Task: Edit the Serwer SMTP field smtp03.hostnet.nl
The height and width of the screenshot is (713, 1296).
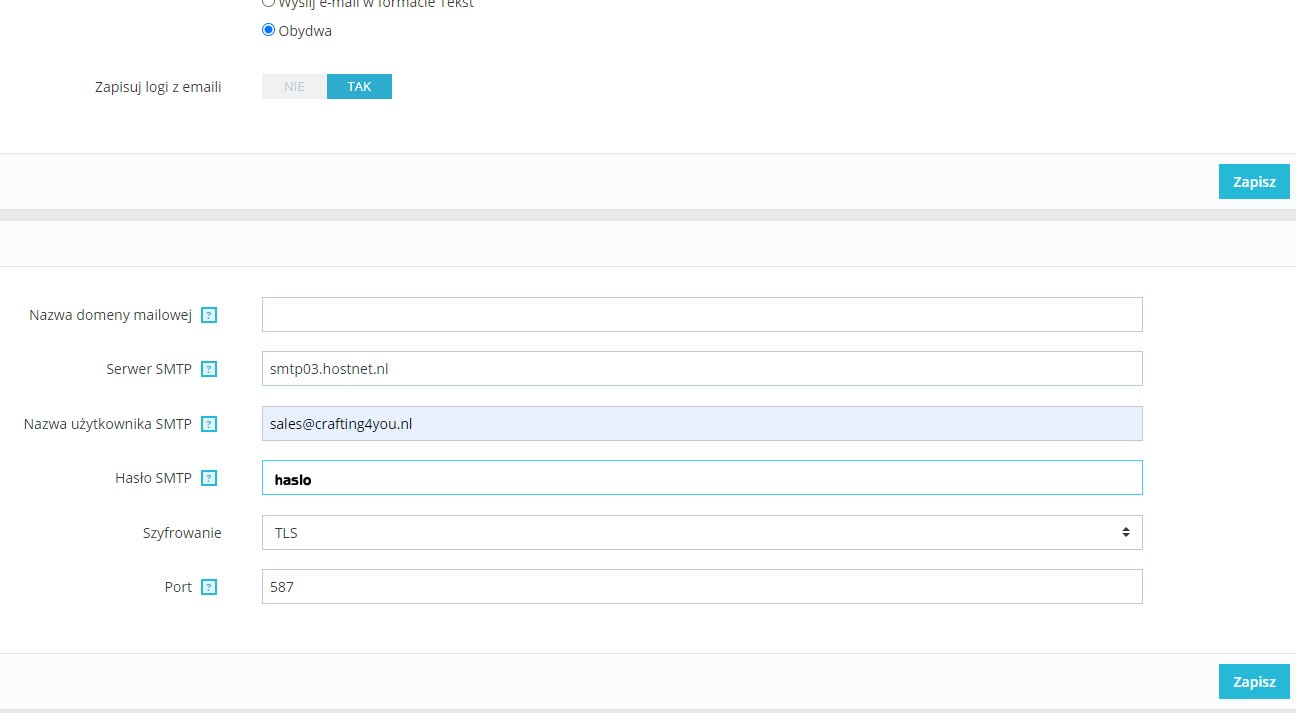Action: [702, 369]
